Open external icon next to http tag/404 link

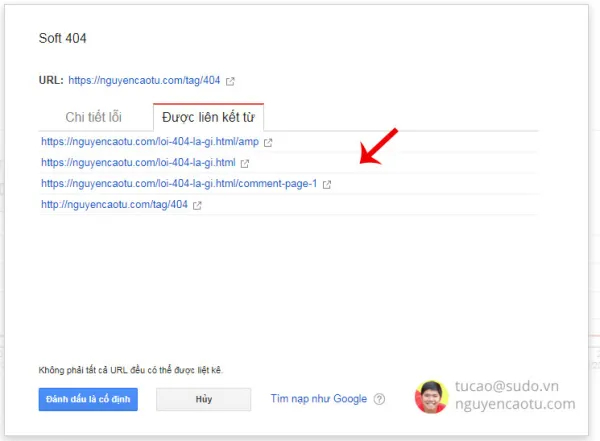197,206
